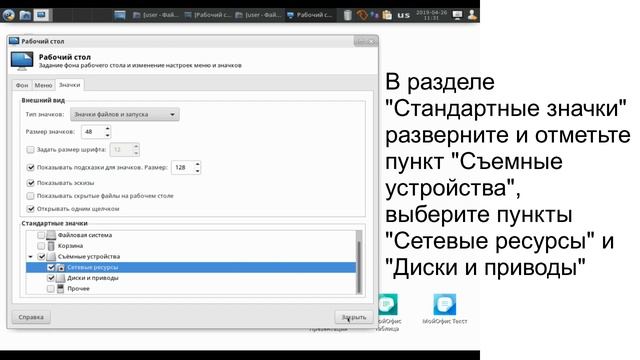The image size is (640, 360).
Task: Open the clipboard manager tray icon
Action: [387, 15]
